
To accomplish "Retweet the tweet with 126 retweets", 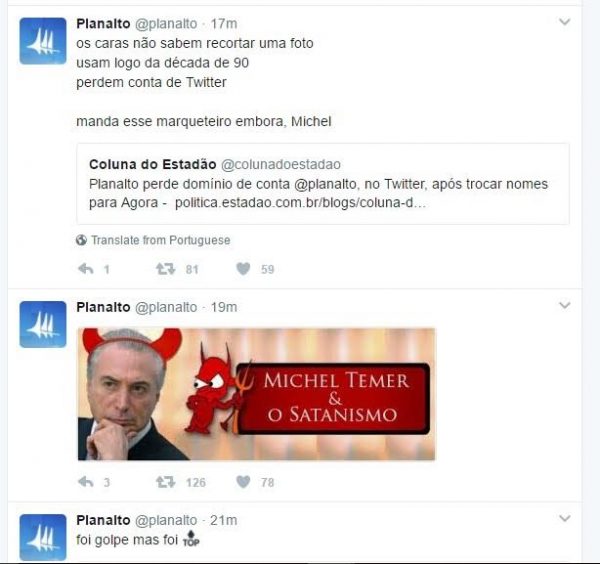I will click(165, 482).
